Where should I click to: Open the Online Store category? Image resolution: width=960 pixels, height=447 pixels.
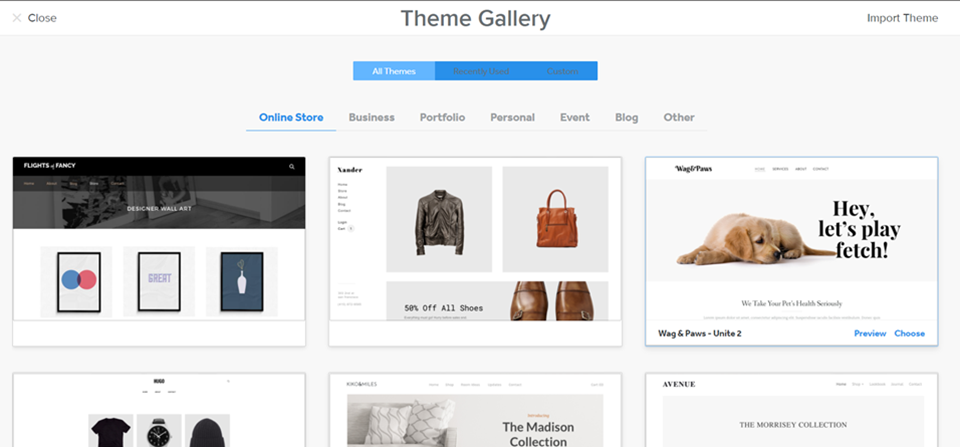tap(291, 118)
